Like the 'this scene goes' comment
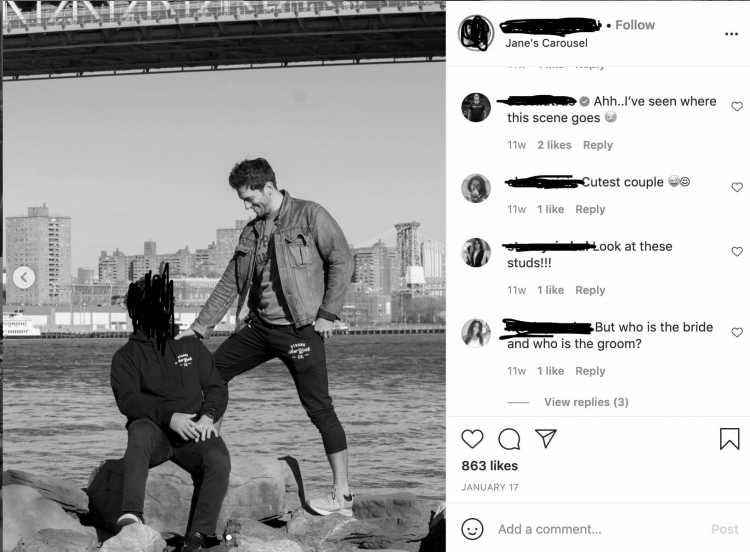The width and height of the screenshot is (750, 552). coord(737,106)
